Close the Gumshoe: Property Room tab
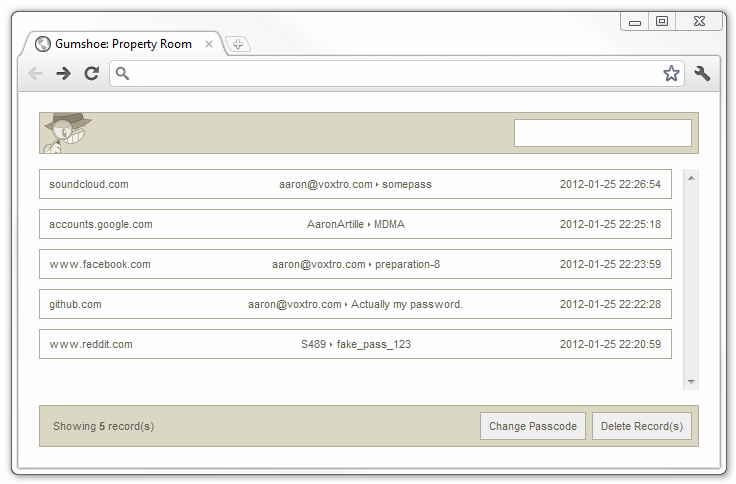Image resolution: width=736 pixels, height=484 pixels. [x=209, y=44]
